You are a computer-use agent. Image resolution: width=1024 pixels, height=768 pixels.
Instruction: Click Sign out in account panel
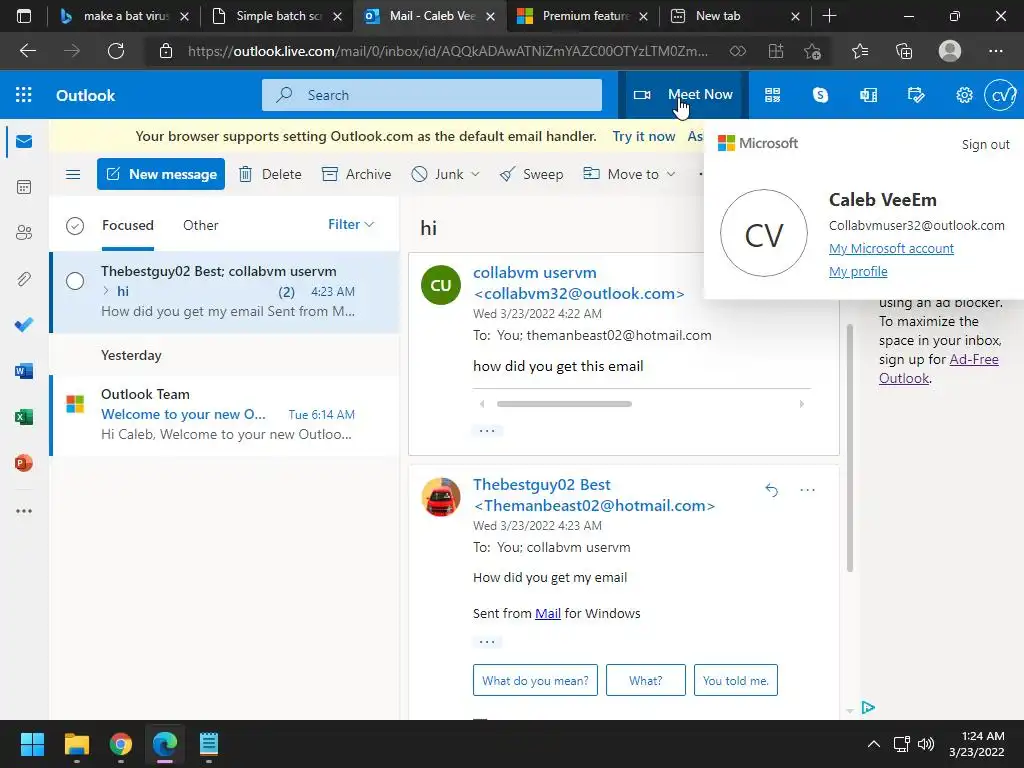pyautogui.click(x=985, y=144)
